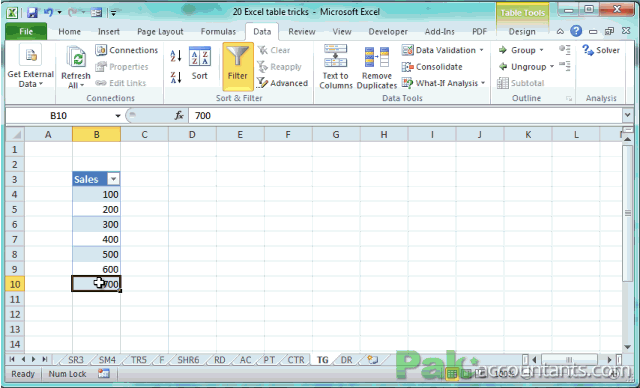Click Insert Worksheet tab icon

pyautogui.click(x=372, y=359)
